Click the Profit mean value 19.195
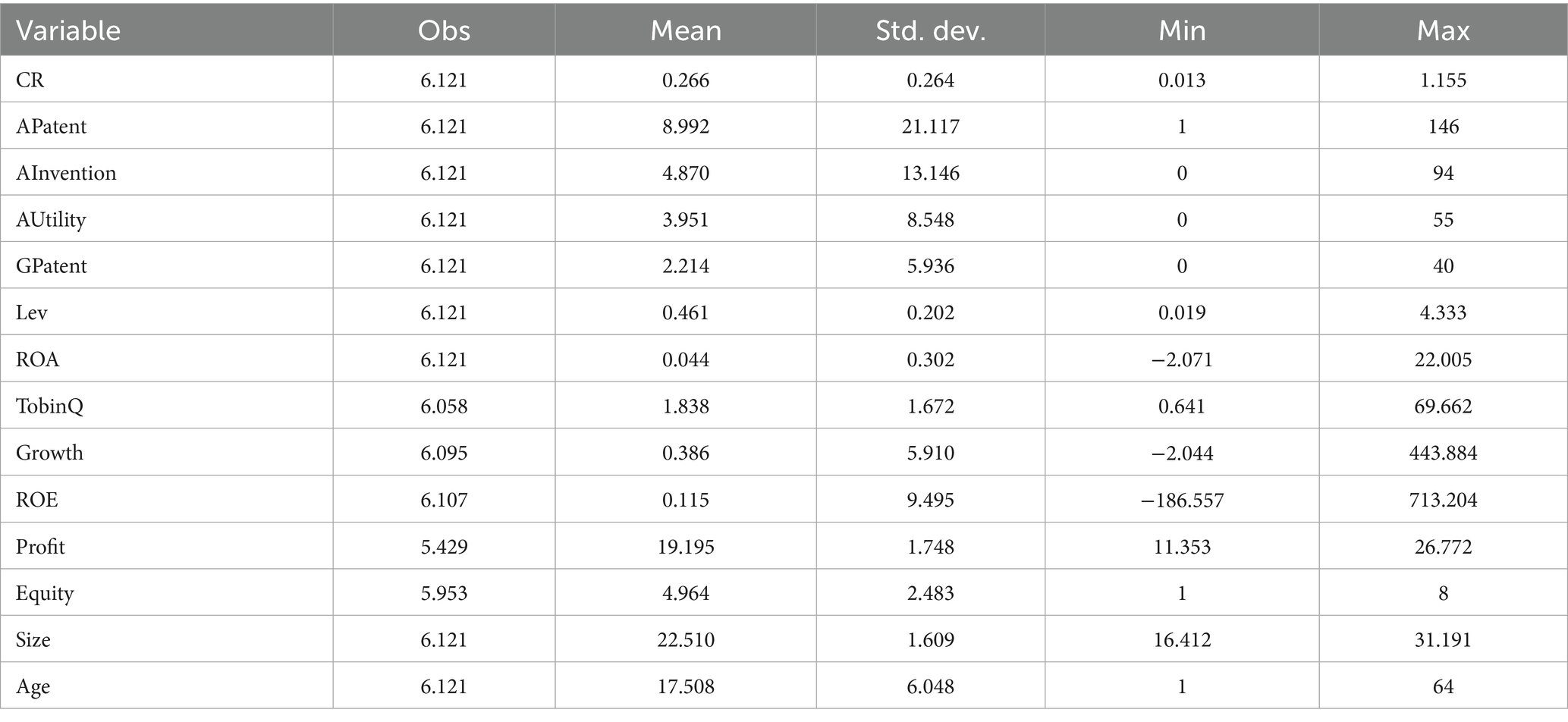Image resolution: width=1568 pixels, height=722 pixels. coord(686,547)
